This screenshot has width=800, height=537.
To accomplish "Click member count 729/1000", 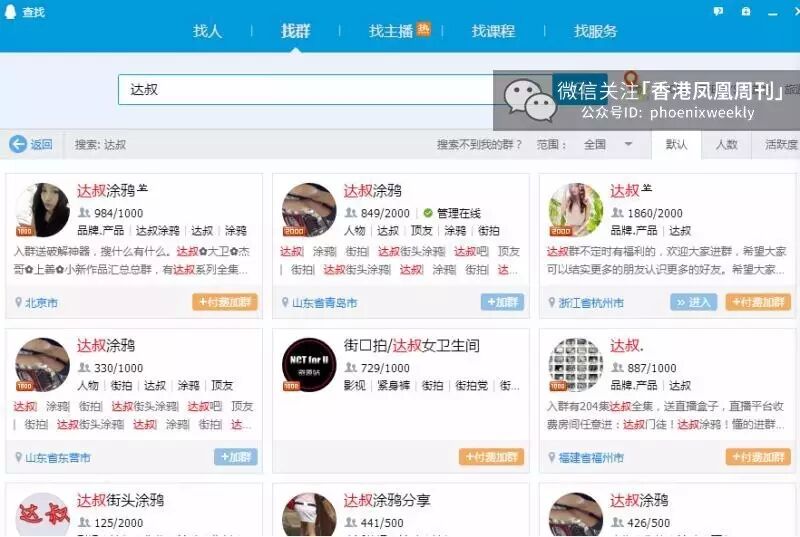I will [x=385, y=368].
